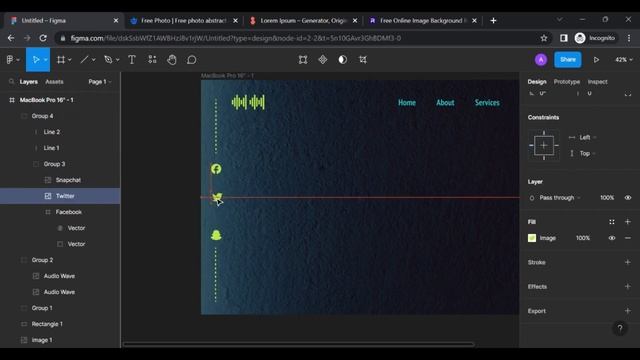
Task: Open Pass through blend mode dropdown
Action: click(x=560, y=198)
